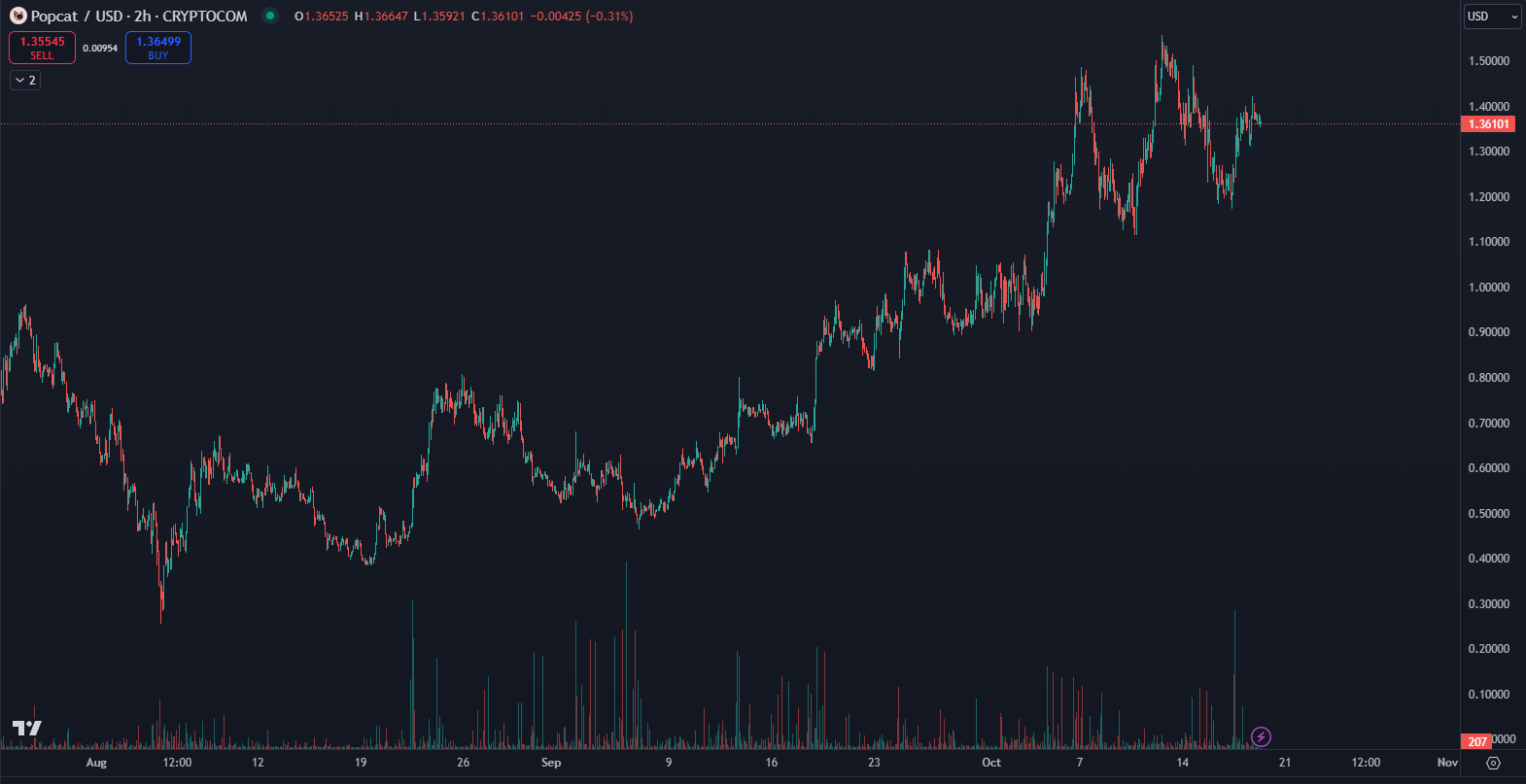Click the red 1.36101 current price label
Image resolution: width=1526 pixels, height=784 pixels.
pos(1488,124)
